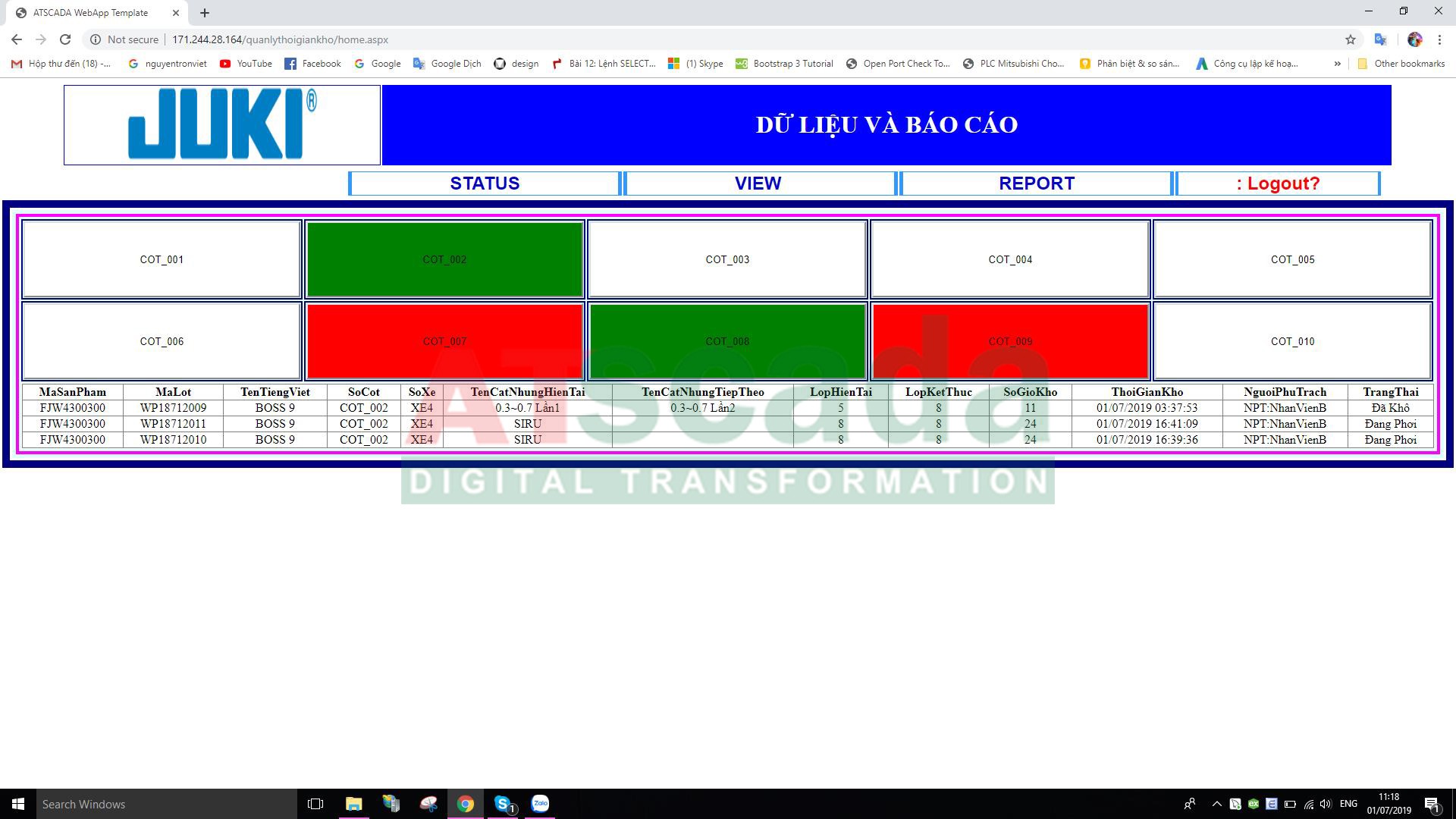Image resolution: width=1456 pixels, height=819 pixels.
Task: Open a new browser tab
Action: [205, 13]
